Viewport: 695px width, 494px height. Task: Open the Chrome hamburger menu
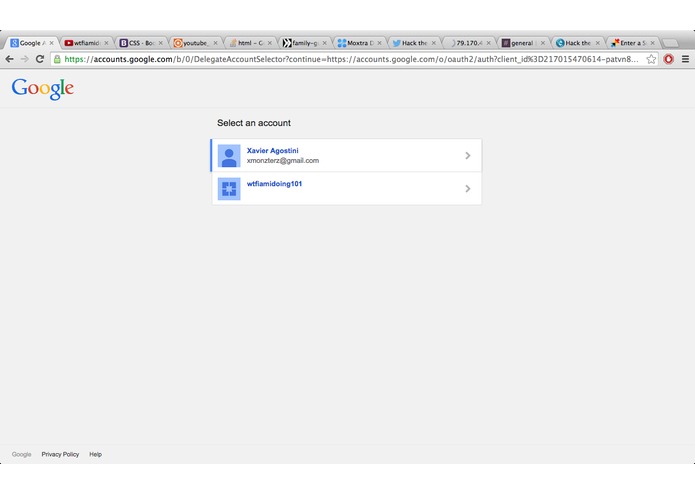(685, 59)
